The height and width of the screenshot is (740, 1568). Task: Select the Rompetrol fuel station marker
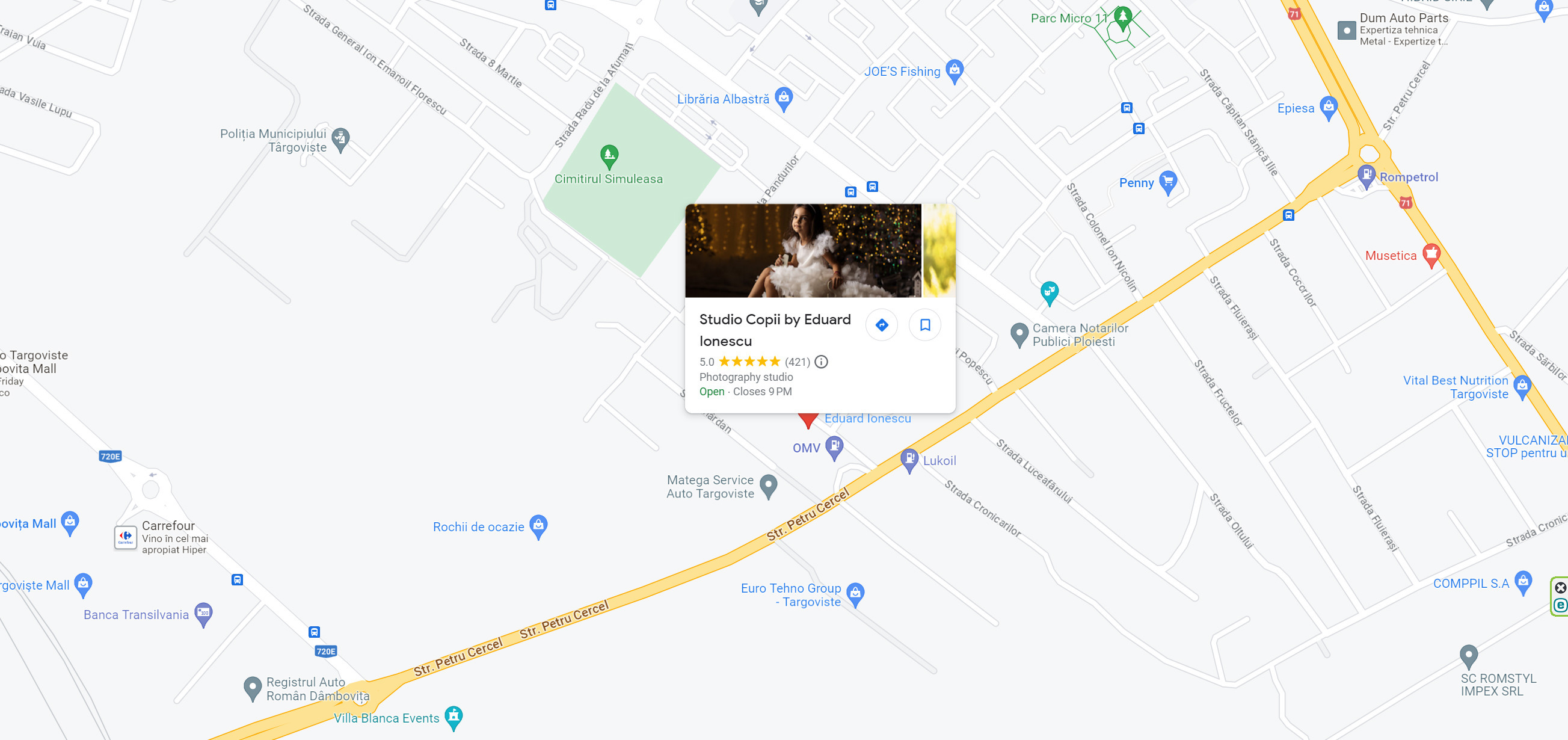[x=1366, y=177]
